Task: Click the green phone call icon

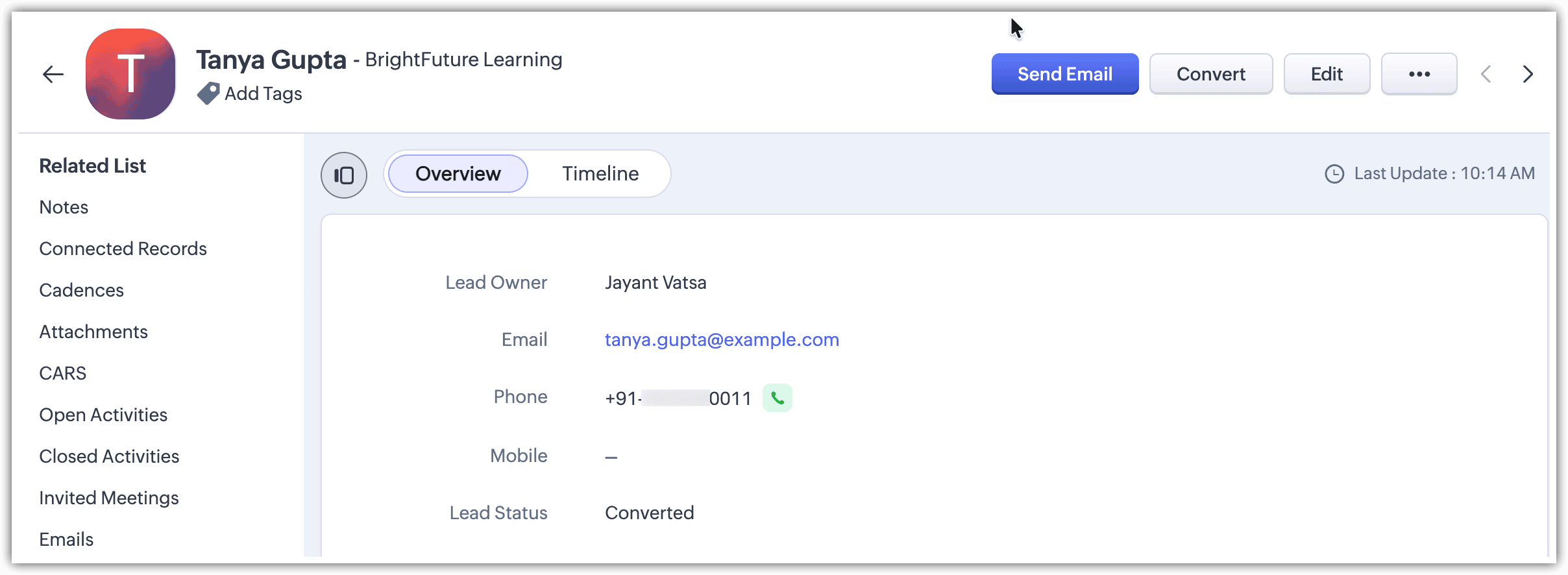Action: pos(777,398)
